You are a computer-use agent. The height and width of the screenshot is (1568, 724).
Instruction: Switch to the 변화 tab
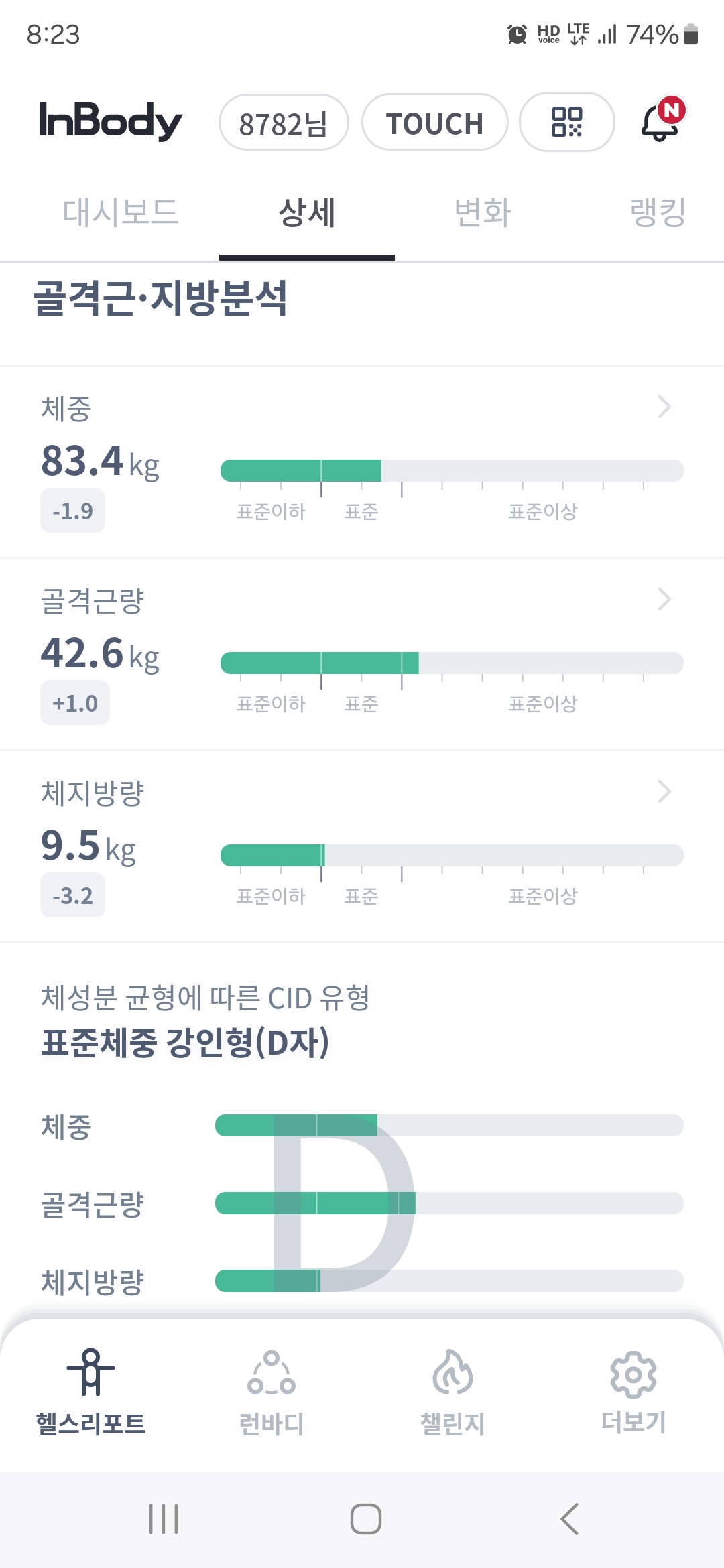pos(483,212)
